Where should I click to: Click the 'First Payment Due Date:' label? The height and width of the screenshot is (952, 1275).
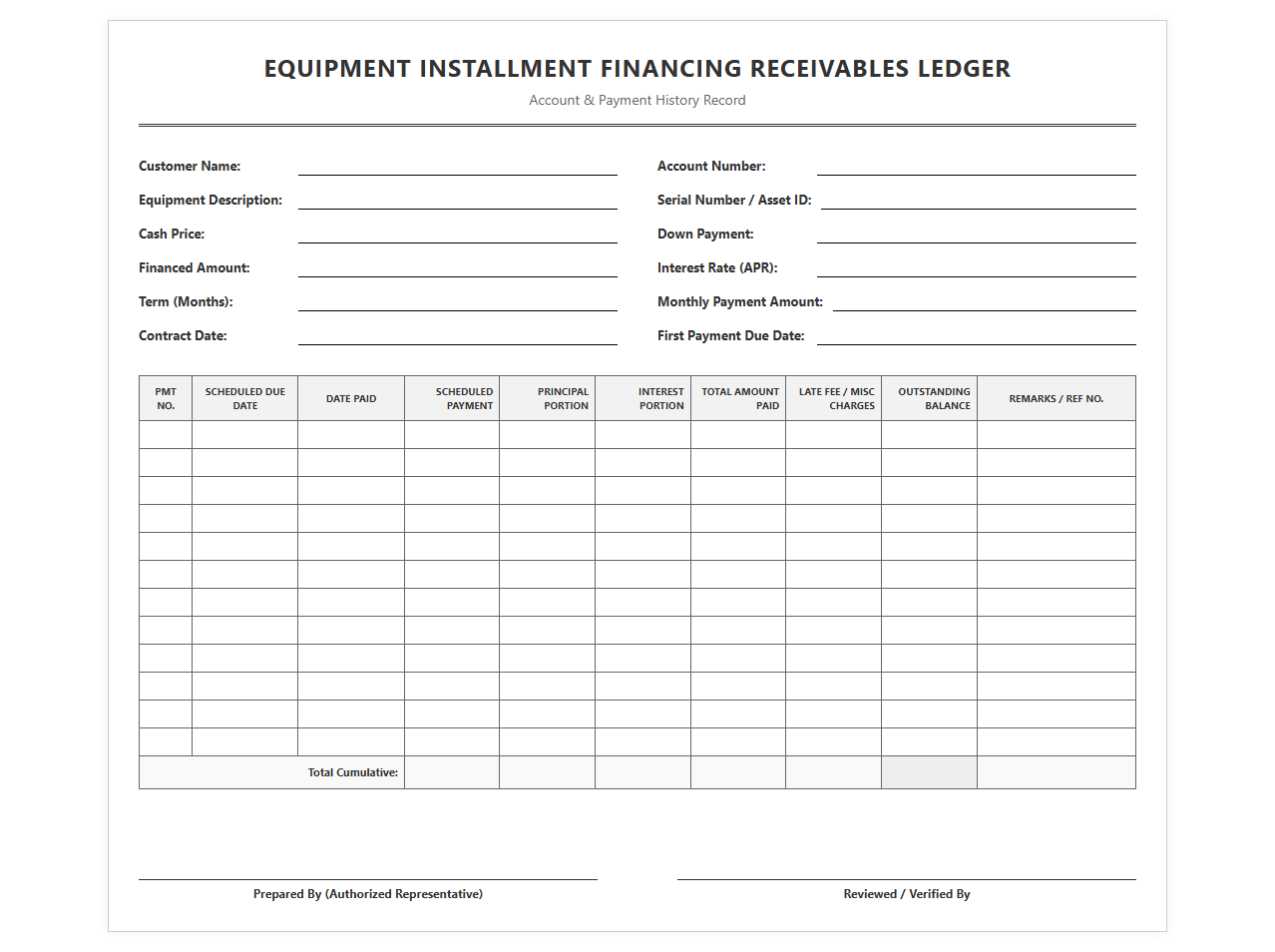(x=731, y=335)
